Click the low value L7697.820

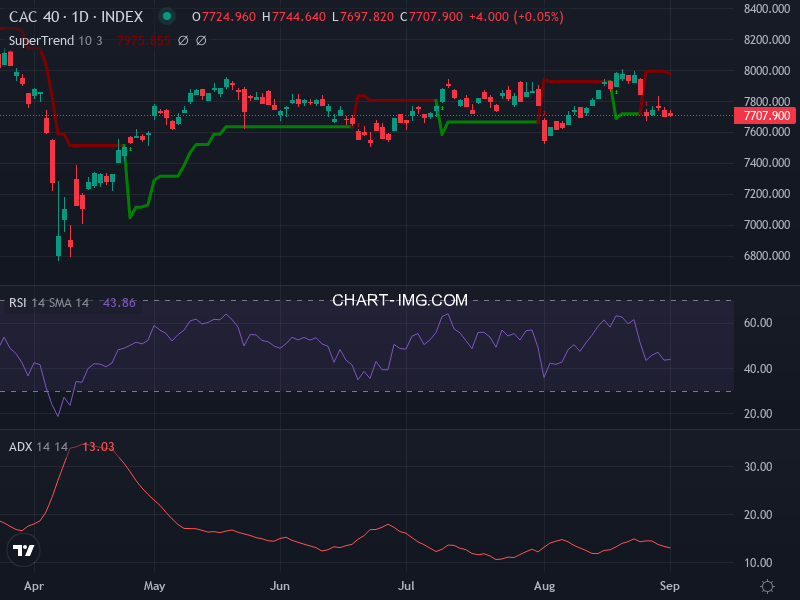pos(363,17)
